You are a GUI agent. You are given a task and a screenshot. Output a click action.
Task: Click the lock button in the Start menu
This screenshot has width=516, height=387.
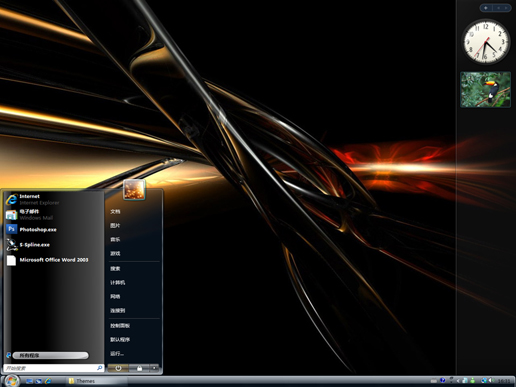(139, 368)
